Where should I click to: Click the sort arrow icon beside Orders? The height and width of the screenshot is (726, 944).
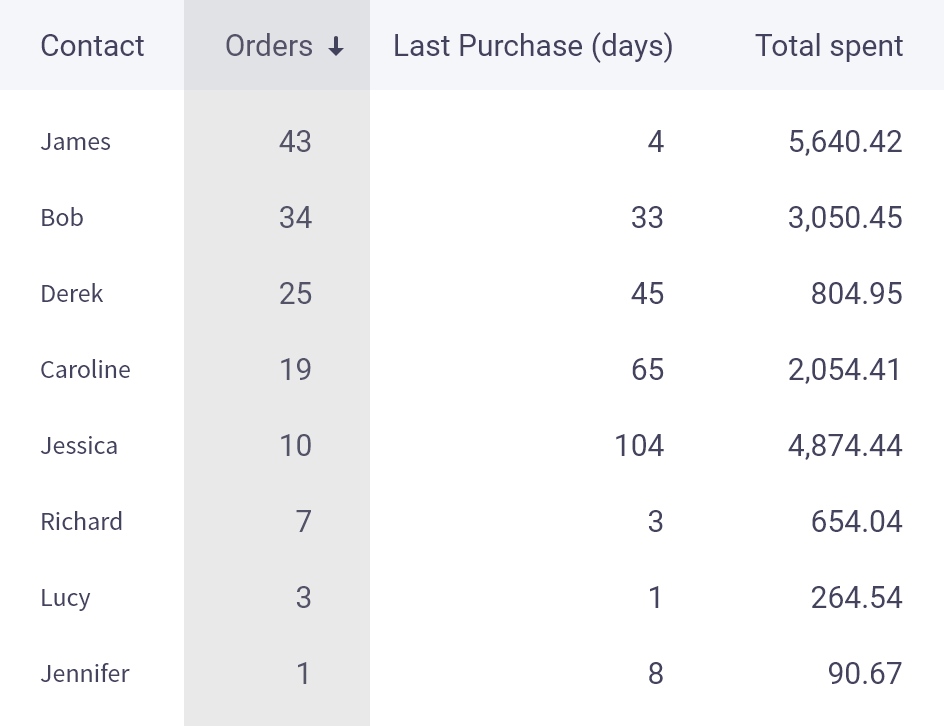point(336,47)
